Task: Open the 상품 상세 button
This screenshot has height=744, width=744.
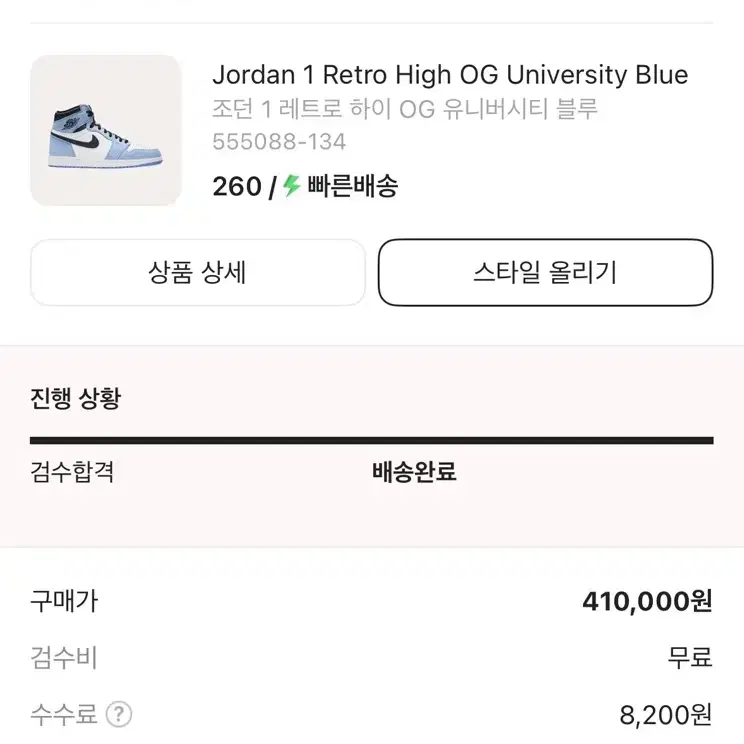Action: [197, 272]
